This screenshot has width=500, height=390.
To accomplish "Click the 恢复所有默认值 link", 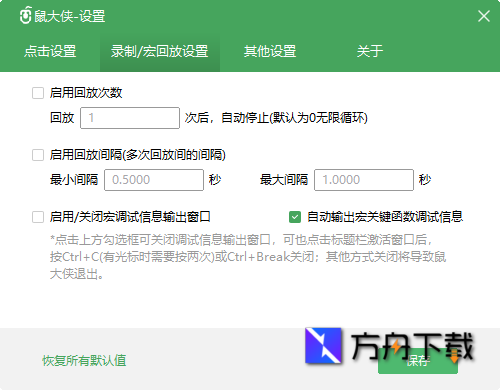I will pos(84,361).
